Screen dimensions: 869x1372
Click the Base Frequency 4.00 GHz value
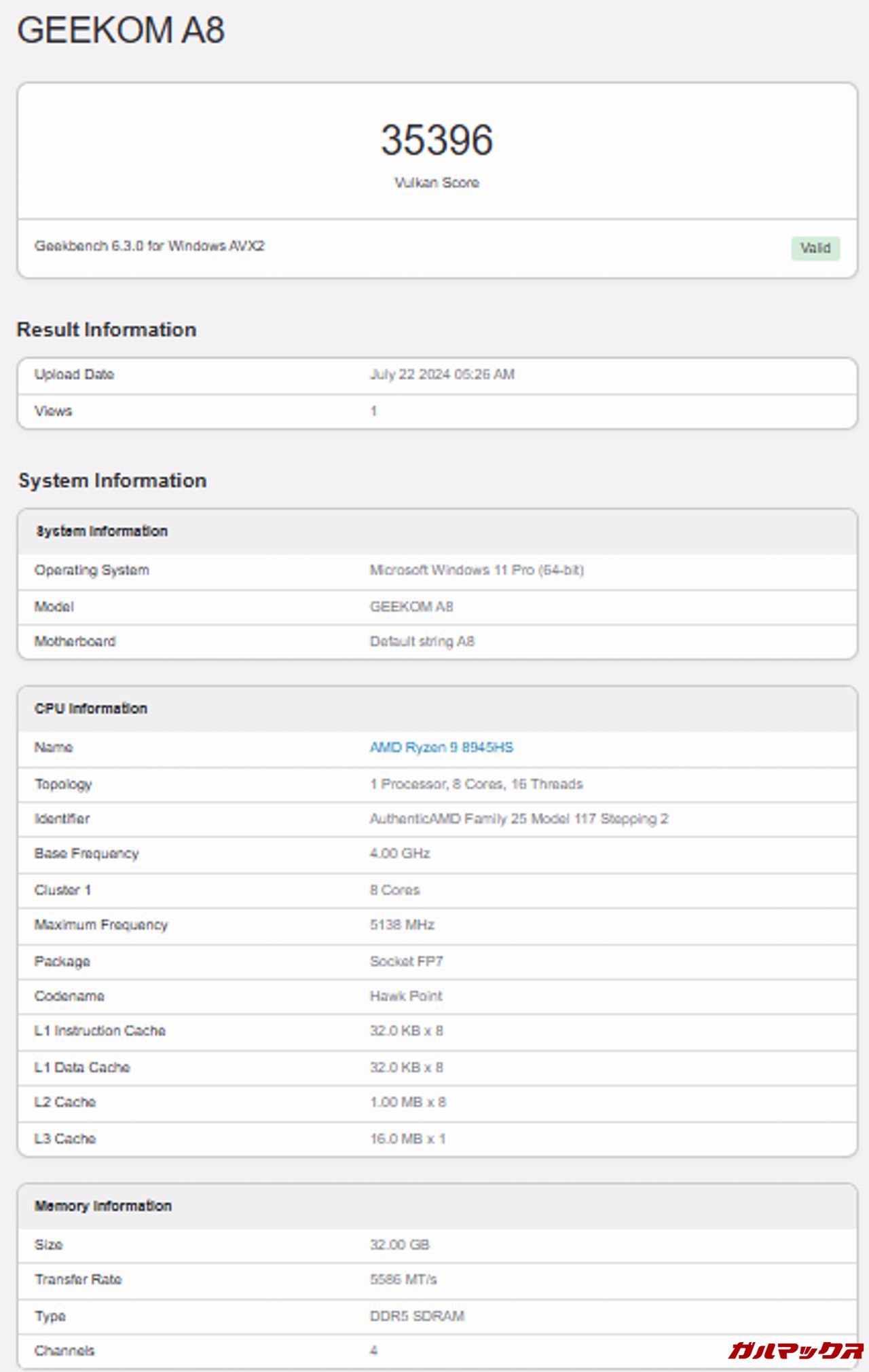click(400, 854)
